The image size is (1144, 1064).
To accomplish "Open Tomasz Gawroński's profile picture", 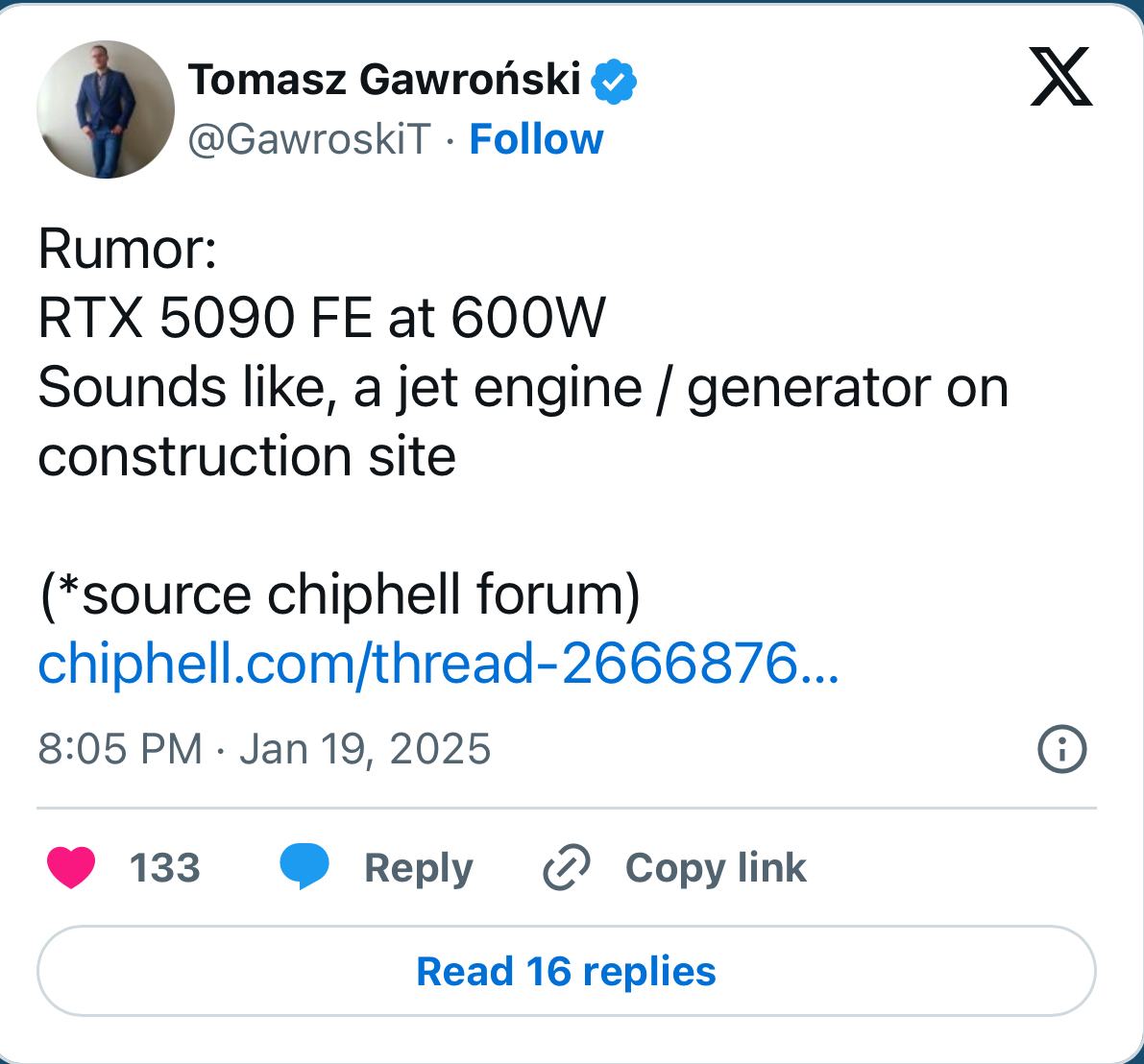I will [x=106, y=109].
